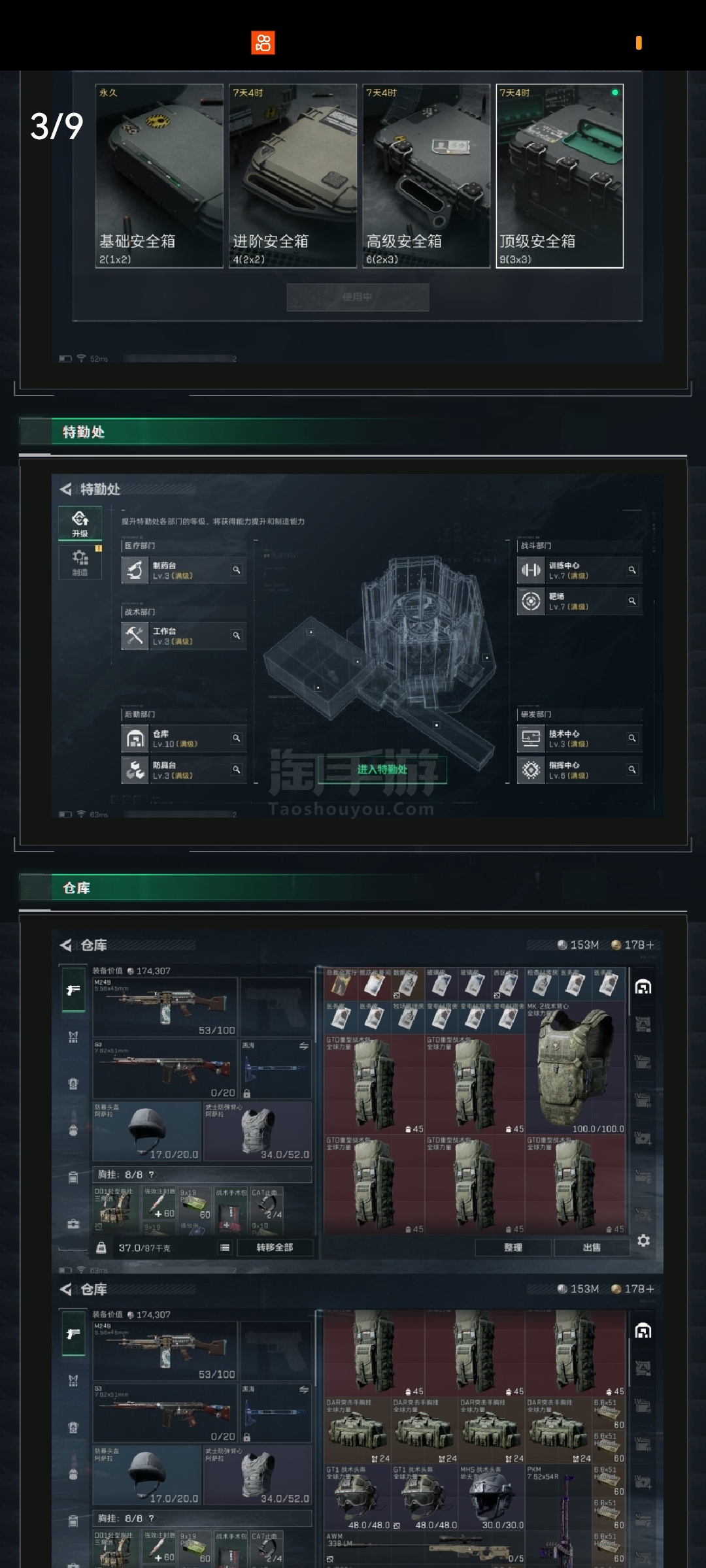The width and height of the screenshot is (706, 1568).
Task: Switch to the 制造 tab
Action: pos(80,562)
